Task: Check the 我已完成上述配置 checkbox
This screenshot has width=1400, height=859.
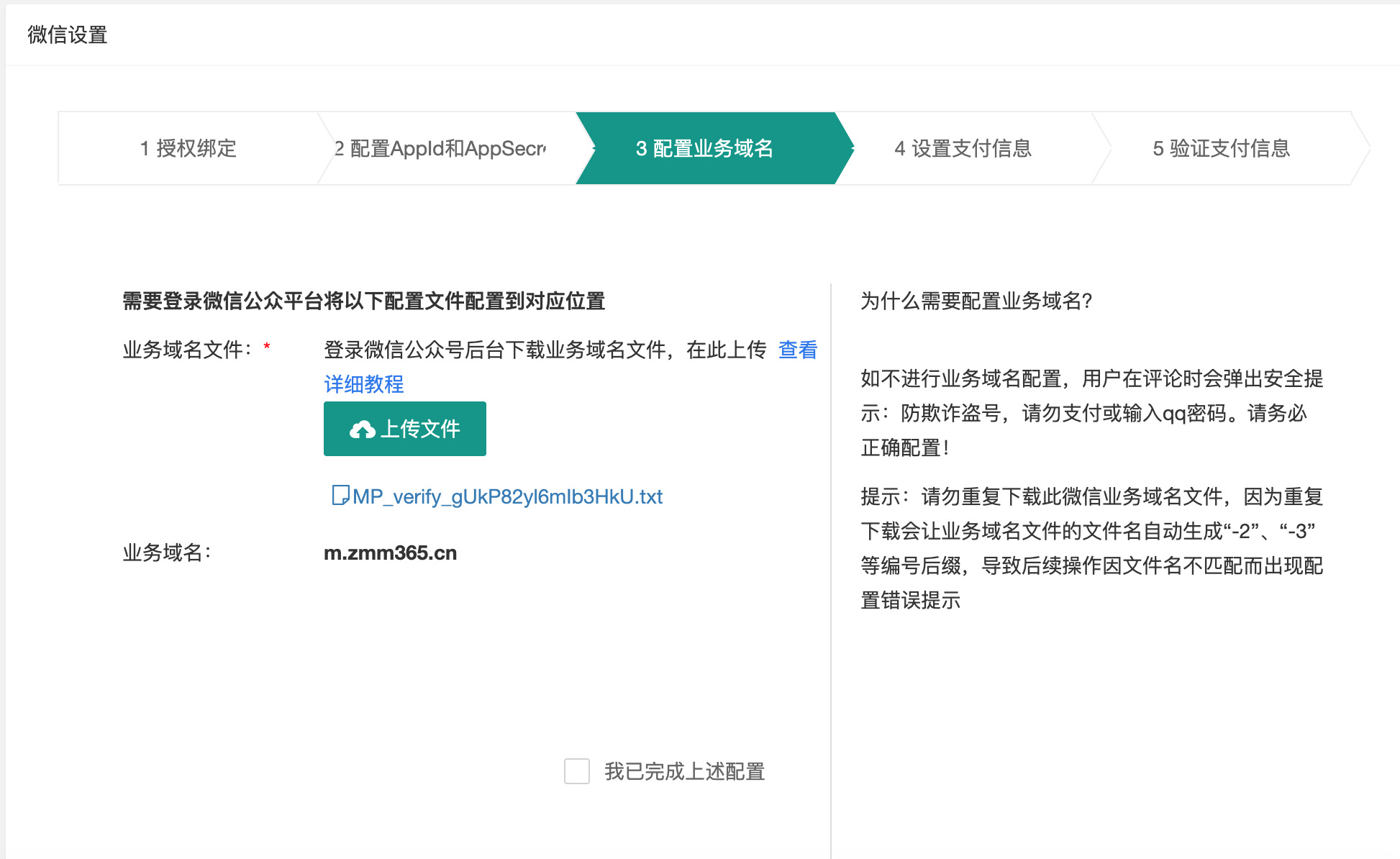Action: (576, 771)
